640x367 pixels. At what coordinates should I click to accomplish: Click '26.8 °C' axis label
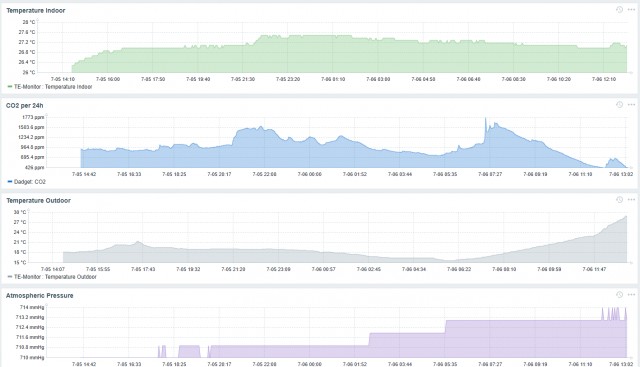[27, 52]
